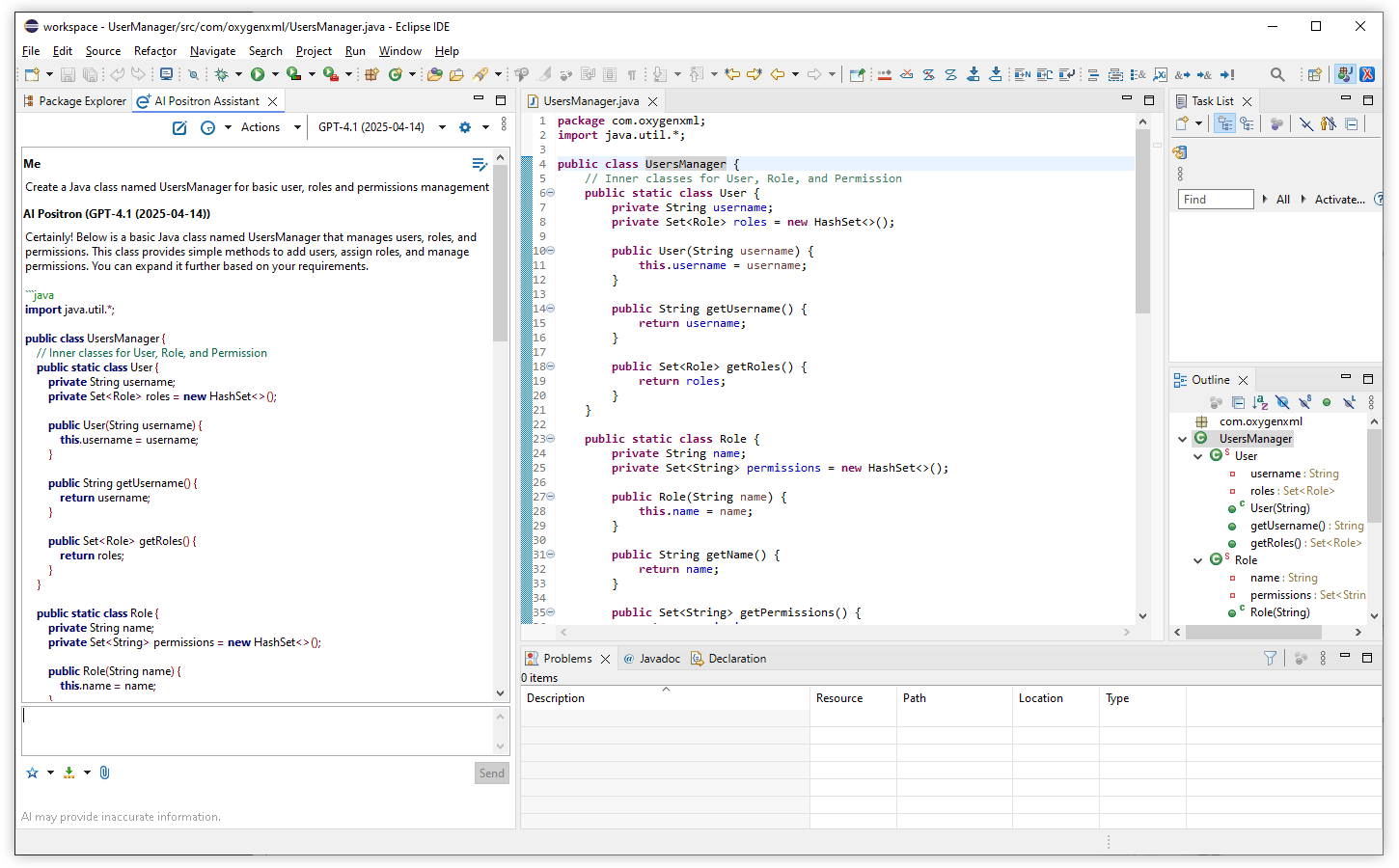Click the Open Console terminal icon
Image resolution: width=1399 pixels, height=868 pixels.
166,74
